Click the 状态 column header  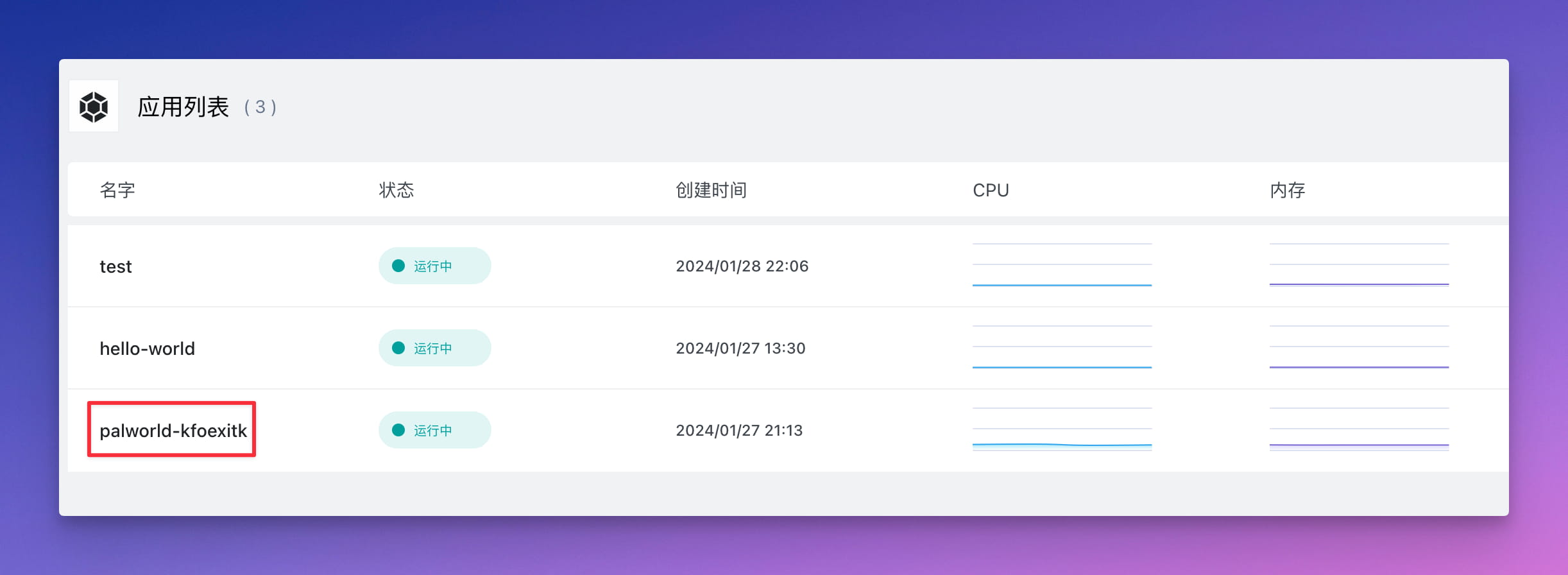(396, 190)
